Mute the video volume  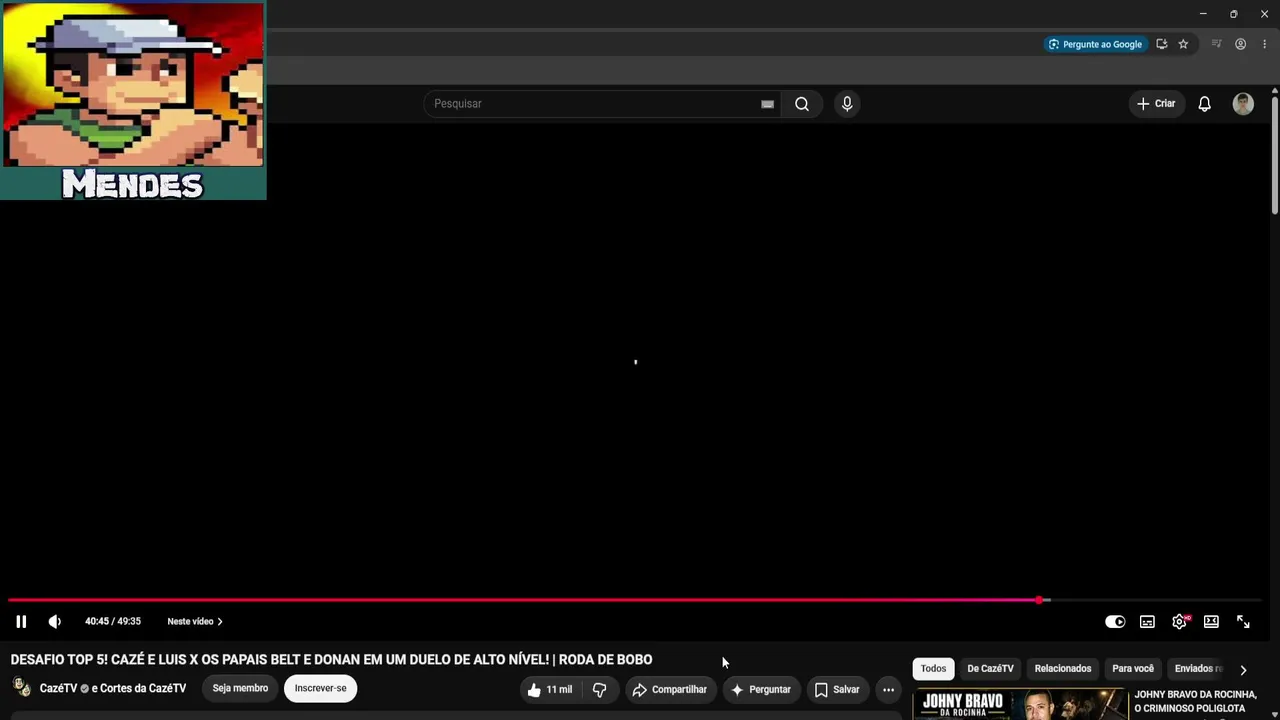click(x=55, y=621)
